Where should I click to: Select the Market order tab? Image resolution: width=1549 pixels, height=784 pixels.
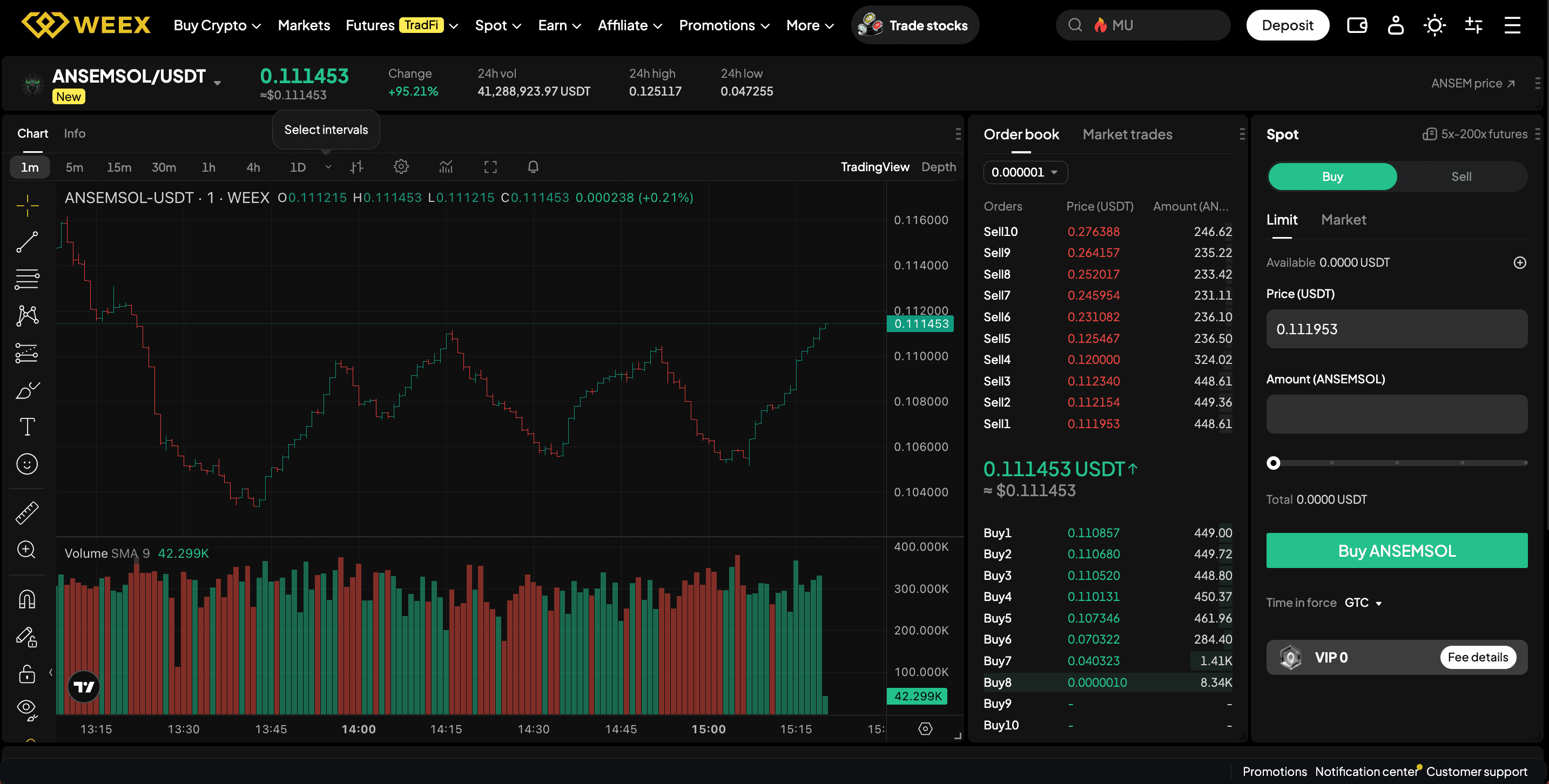pos(1343,220)
